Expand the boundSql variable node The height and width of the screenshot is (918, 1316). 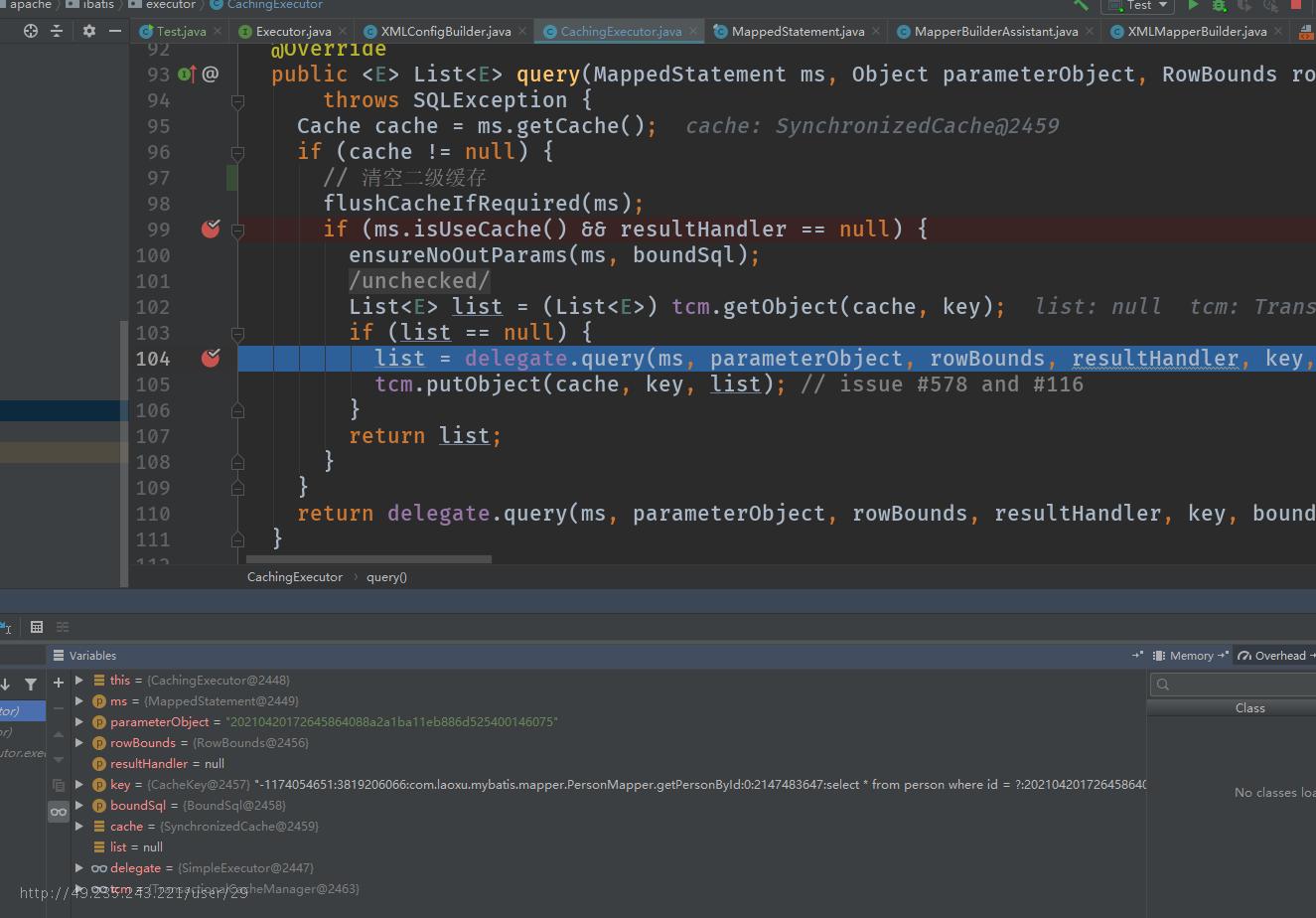point(79,806)
